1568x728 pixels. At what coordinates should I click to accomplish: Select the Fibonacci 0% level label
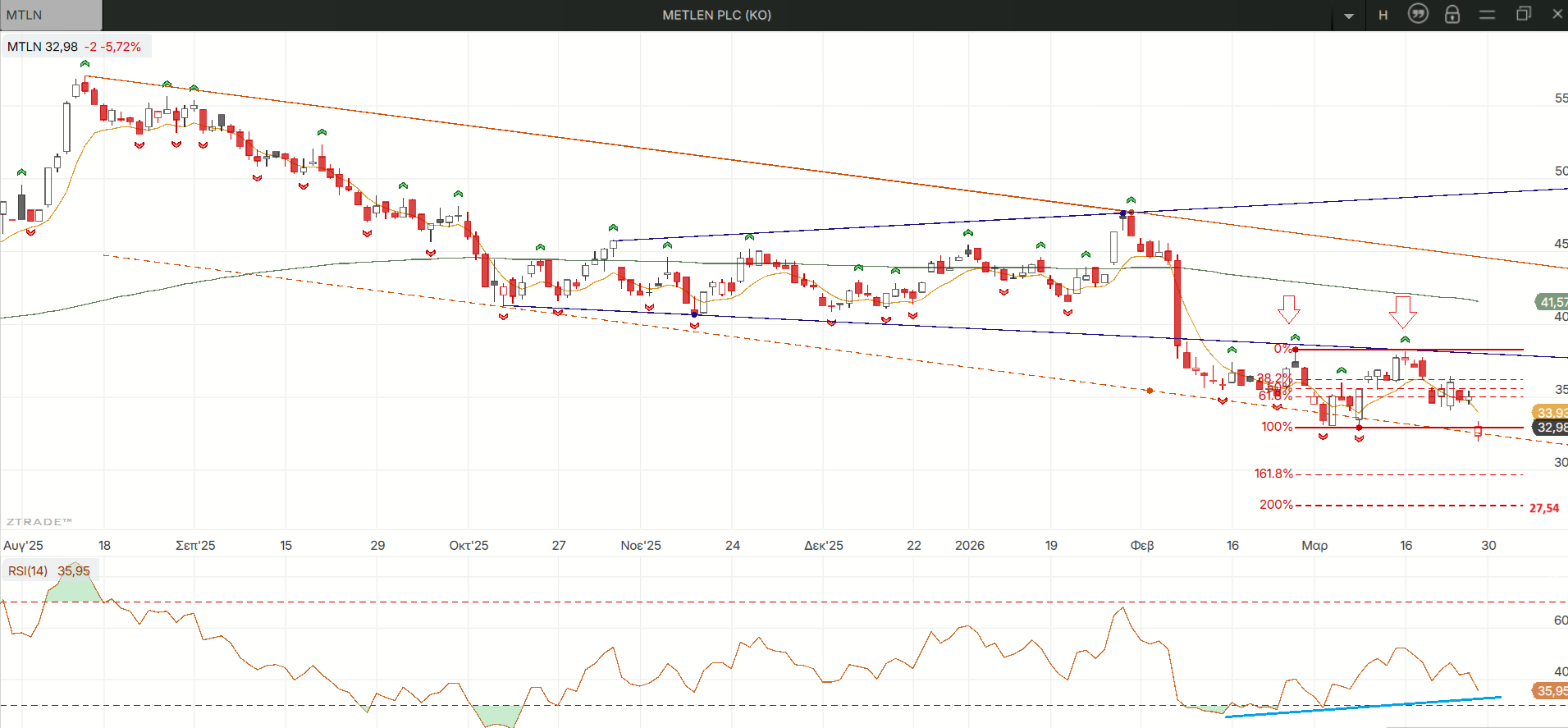point(1282,349)
